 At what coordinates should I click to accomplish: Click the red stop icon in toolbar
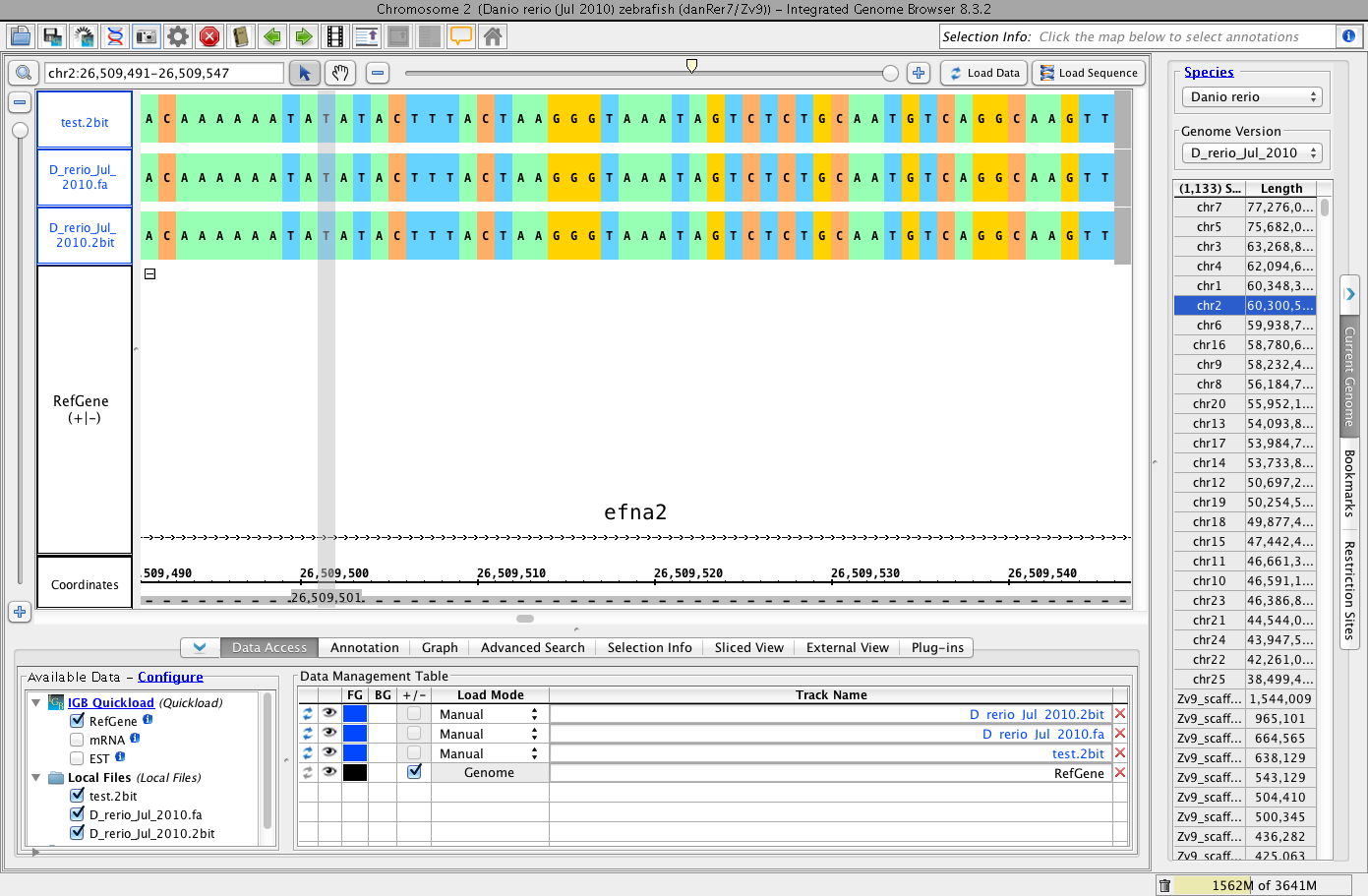pyautogui.click(x=209, y=37)
